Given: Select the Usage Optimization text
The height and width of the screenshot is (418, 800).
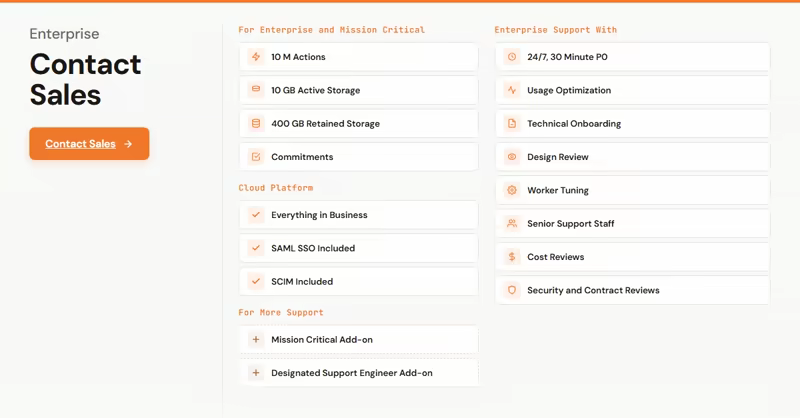Looking at the screenshot, I should click(569, 90).
